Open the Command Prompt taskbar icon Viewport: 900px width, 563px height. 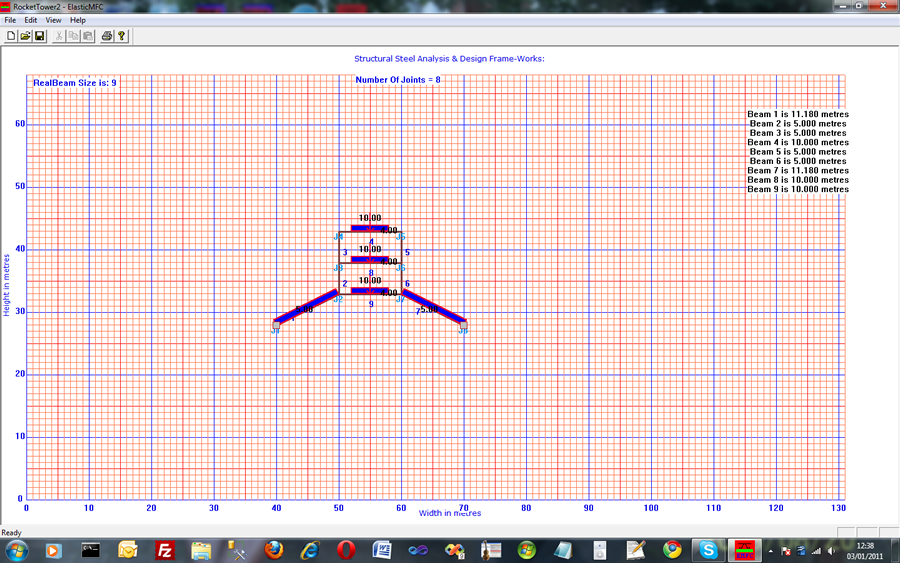coord(90,551)
